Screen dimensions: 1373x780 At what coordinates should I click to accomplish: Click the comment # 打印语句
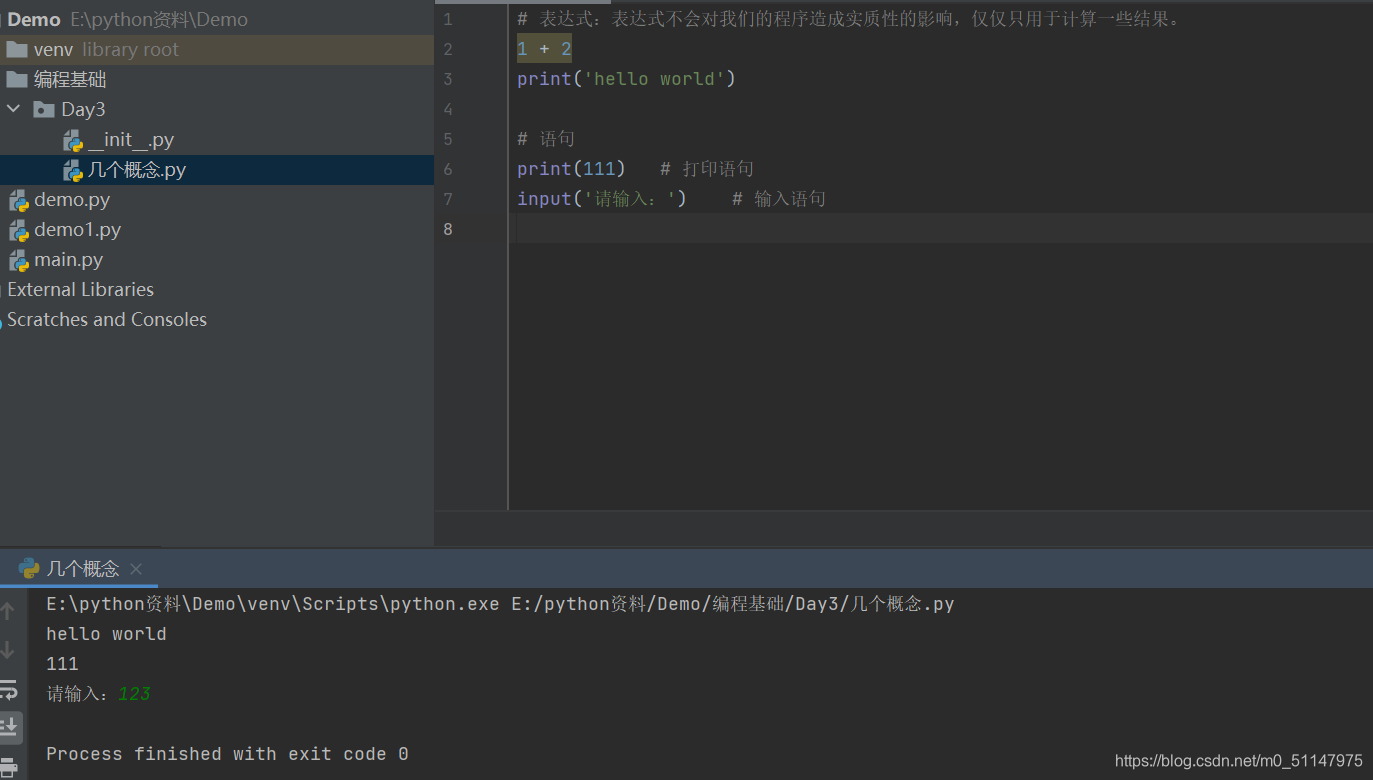tap(707, 169)
